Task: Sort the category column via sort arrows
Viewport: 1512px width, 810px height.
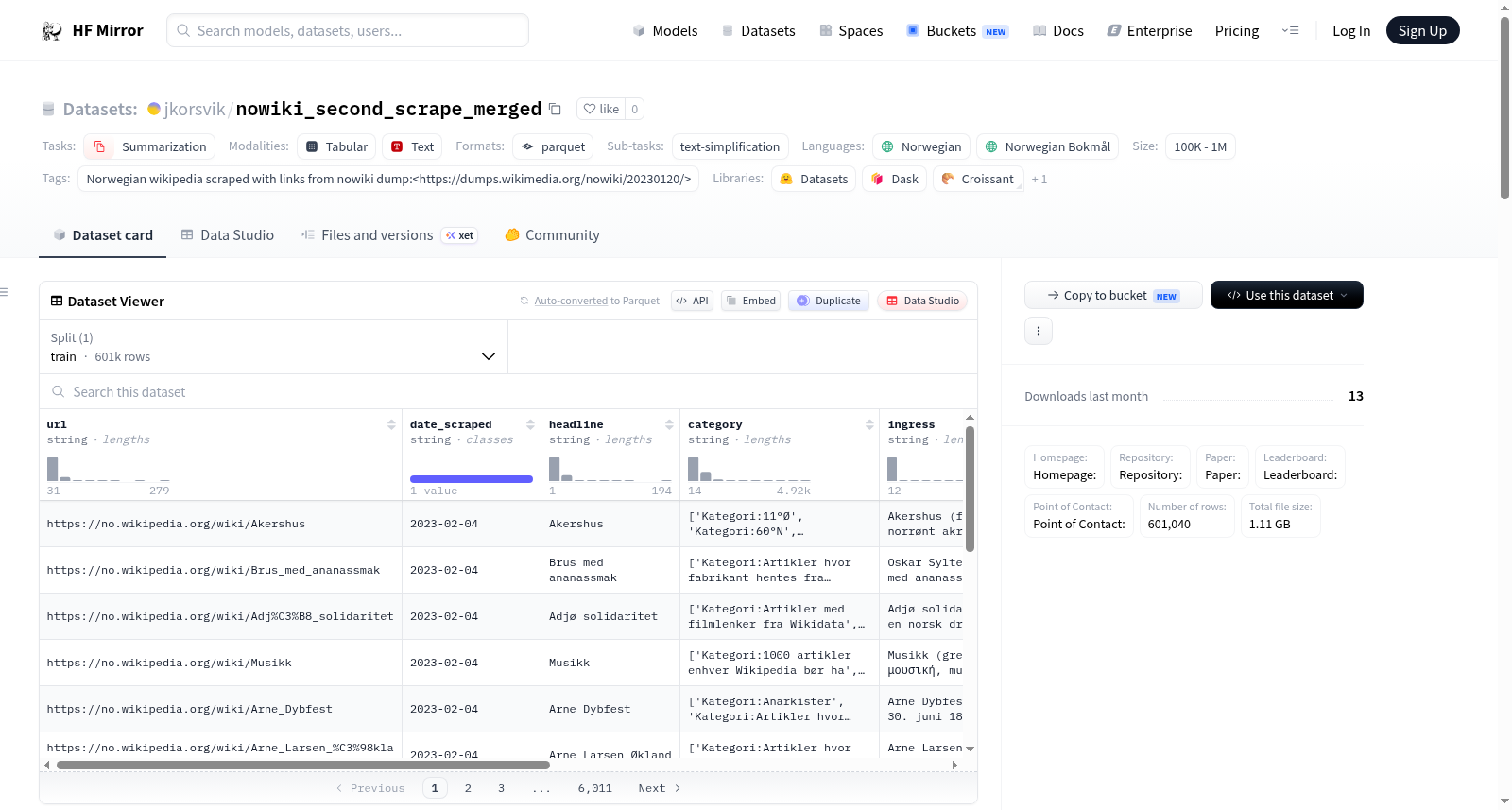Action: pos(869,424)
